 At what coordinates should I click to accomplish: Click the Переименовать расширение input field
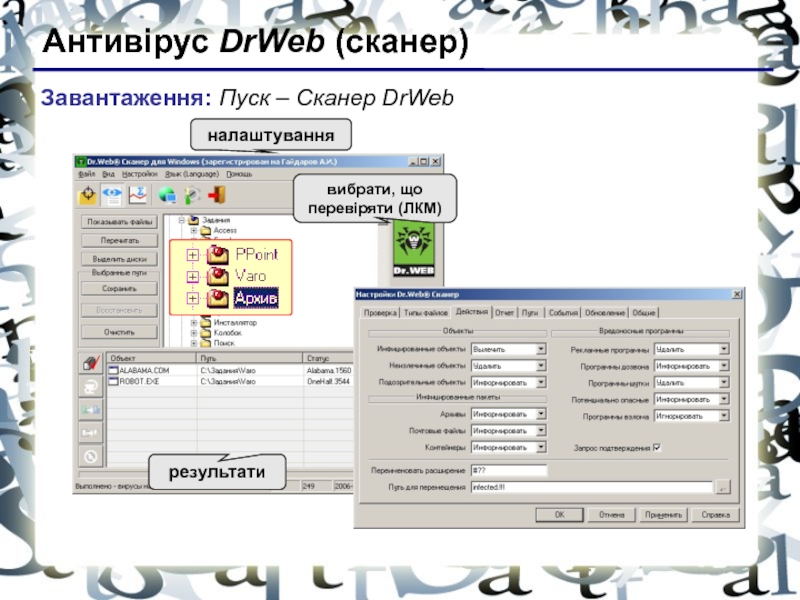(509, 470)
